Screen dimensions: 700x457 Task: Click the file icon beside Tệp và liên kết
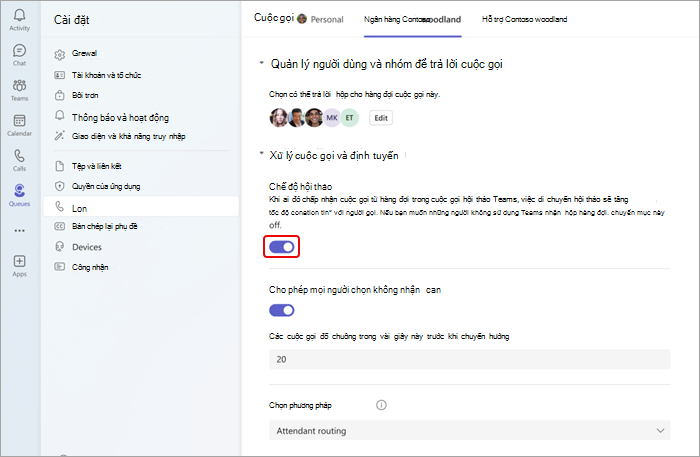[x=59, y=166]
